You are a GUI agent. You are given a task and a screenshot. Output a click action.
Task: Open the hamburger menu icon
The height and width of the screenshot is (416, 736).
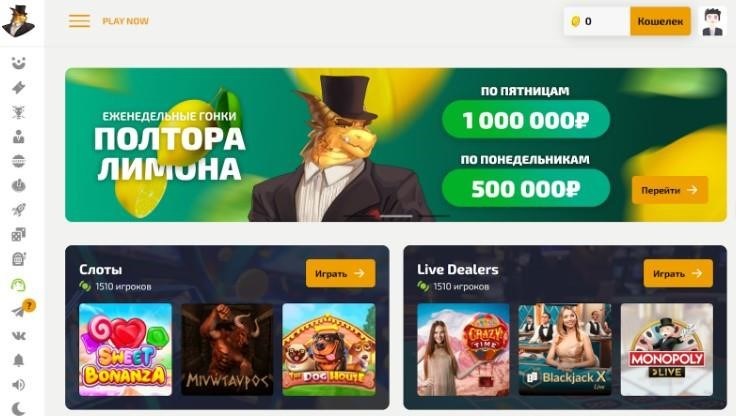tap(79, 21)
